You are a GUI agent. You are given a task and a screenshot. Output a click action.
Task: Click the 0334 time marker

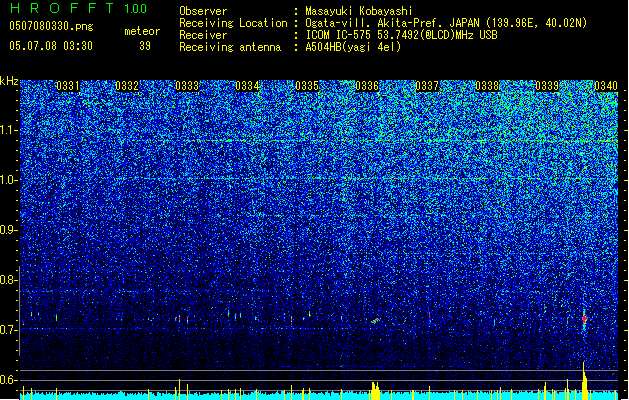tap(247, 86)
